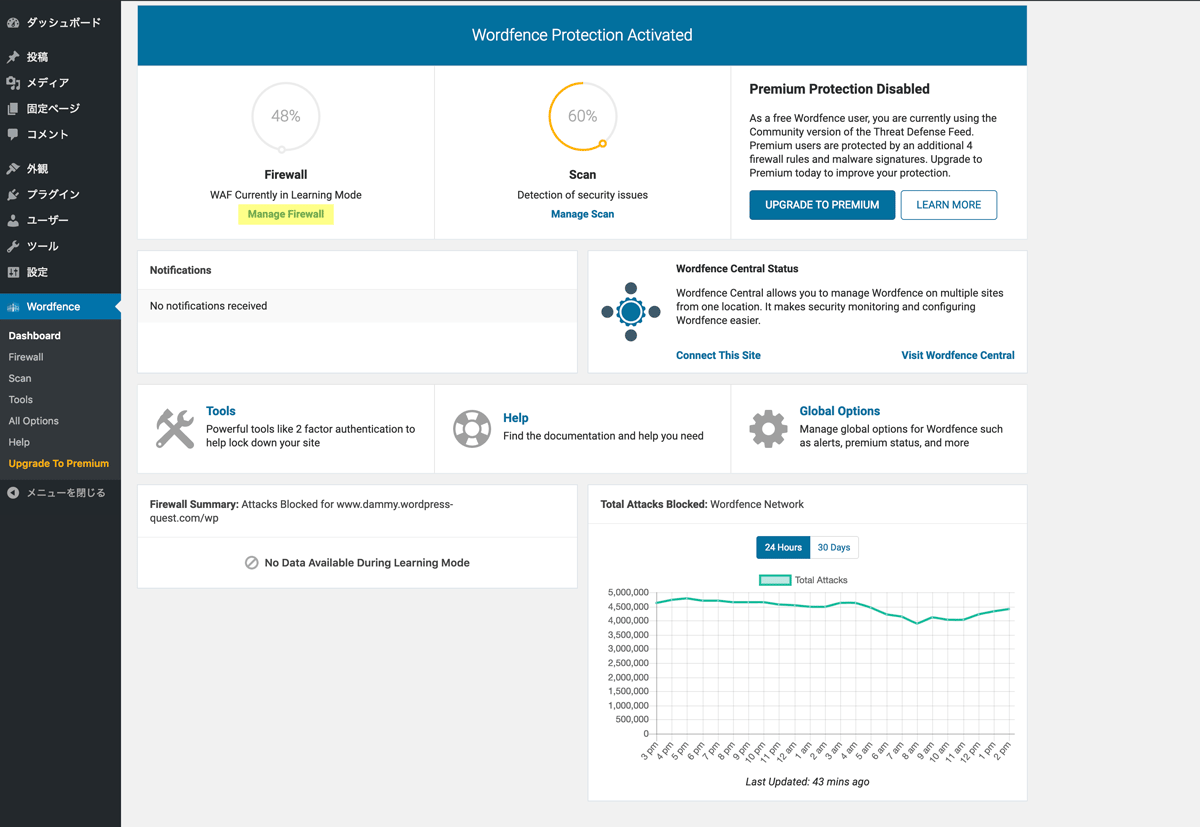Image resolution: width=1200 pixels, height=827 pixels.
Task: Click the Manage Firewall link
Action: pyautogui.click(x=286, y=214)
